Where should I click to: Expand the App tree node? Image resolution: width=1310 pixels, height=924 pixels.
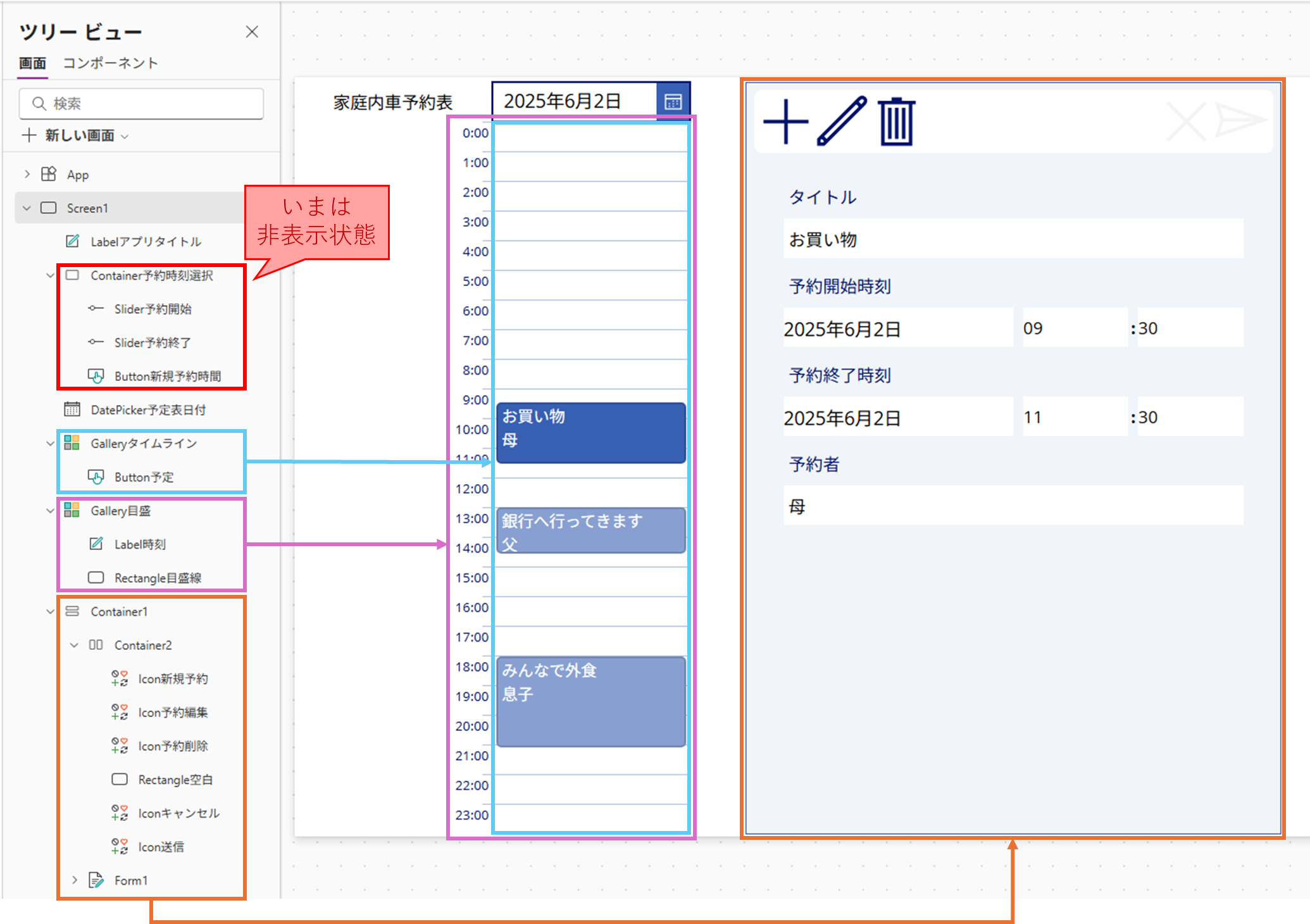(27, 174)
